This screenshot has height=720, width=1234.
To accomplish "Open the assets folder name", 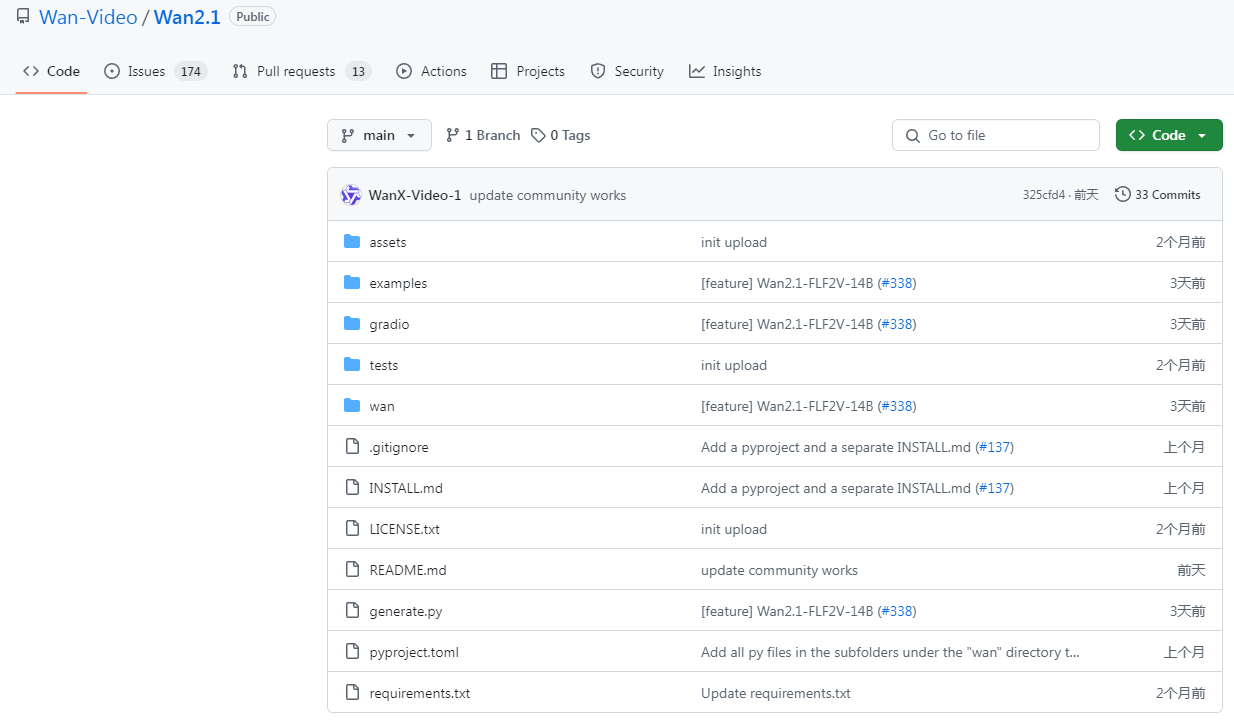I will pos(388,242).
